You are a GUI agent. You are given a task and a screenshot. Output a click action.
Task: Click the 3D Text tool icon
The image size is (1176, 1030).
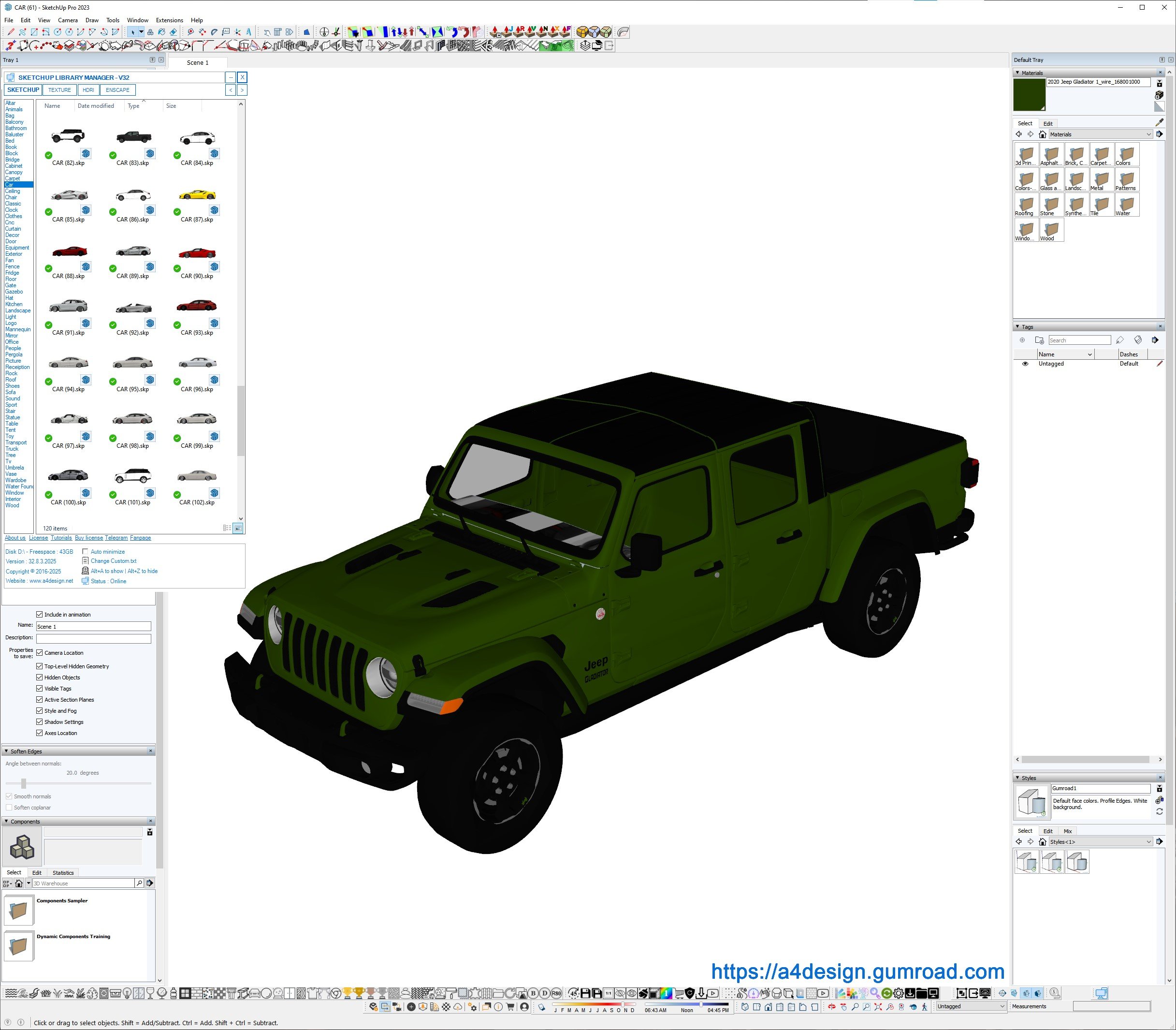coord(249,32)
